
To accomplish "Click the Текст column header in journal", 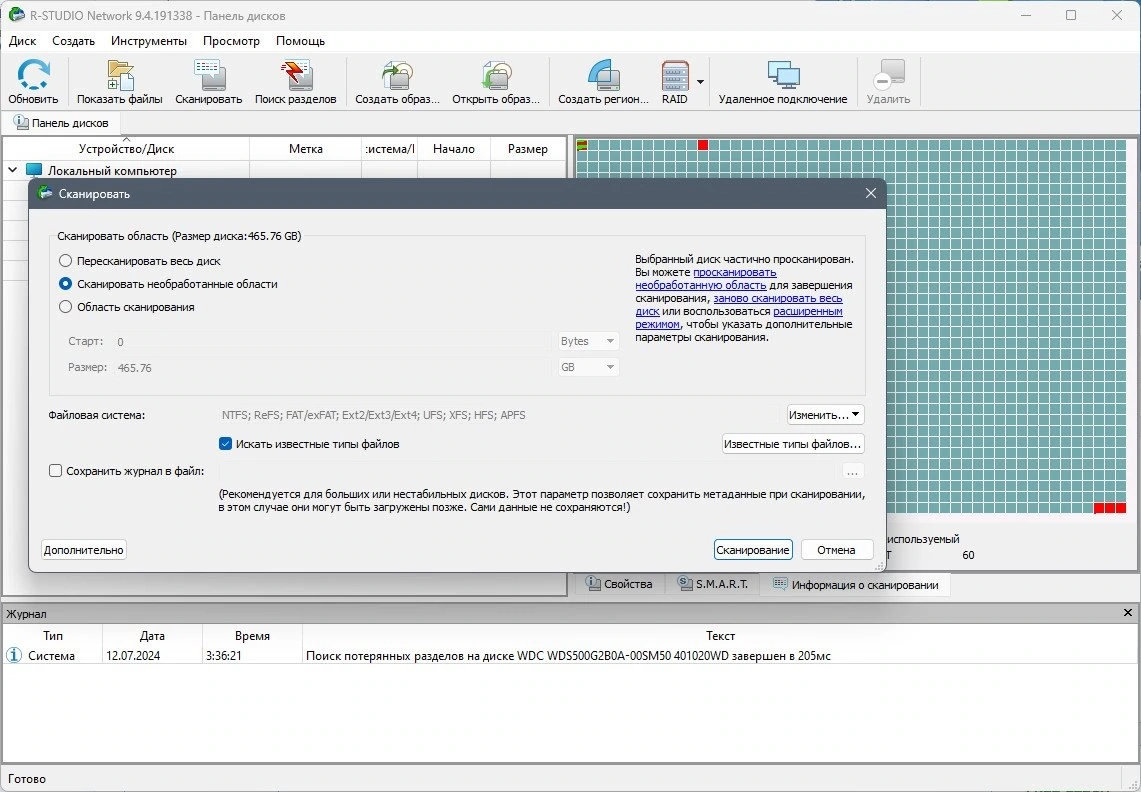I will tap(720, 635).
